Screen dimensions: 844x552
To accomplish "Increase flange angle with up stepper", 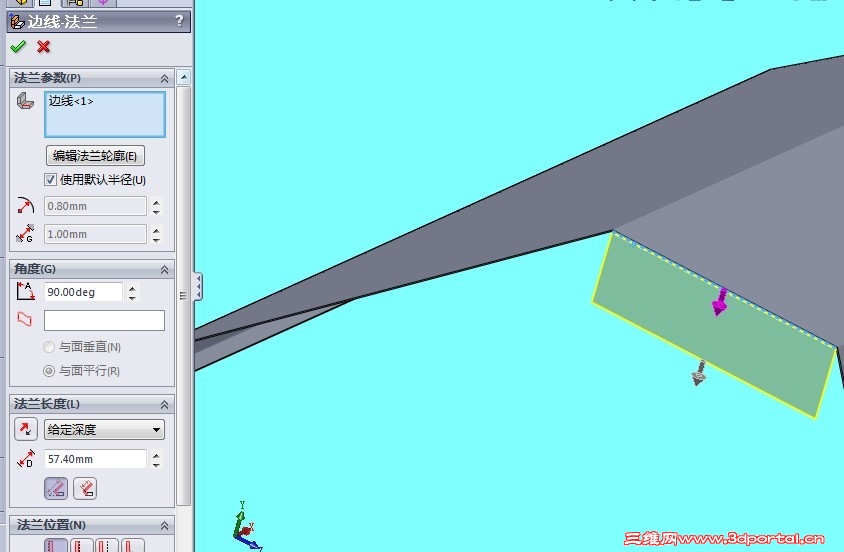I will pos(132,288).
